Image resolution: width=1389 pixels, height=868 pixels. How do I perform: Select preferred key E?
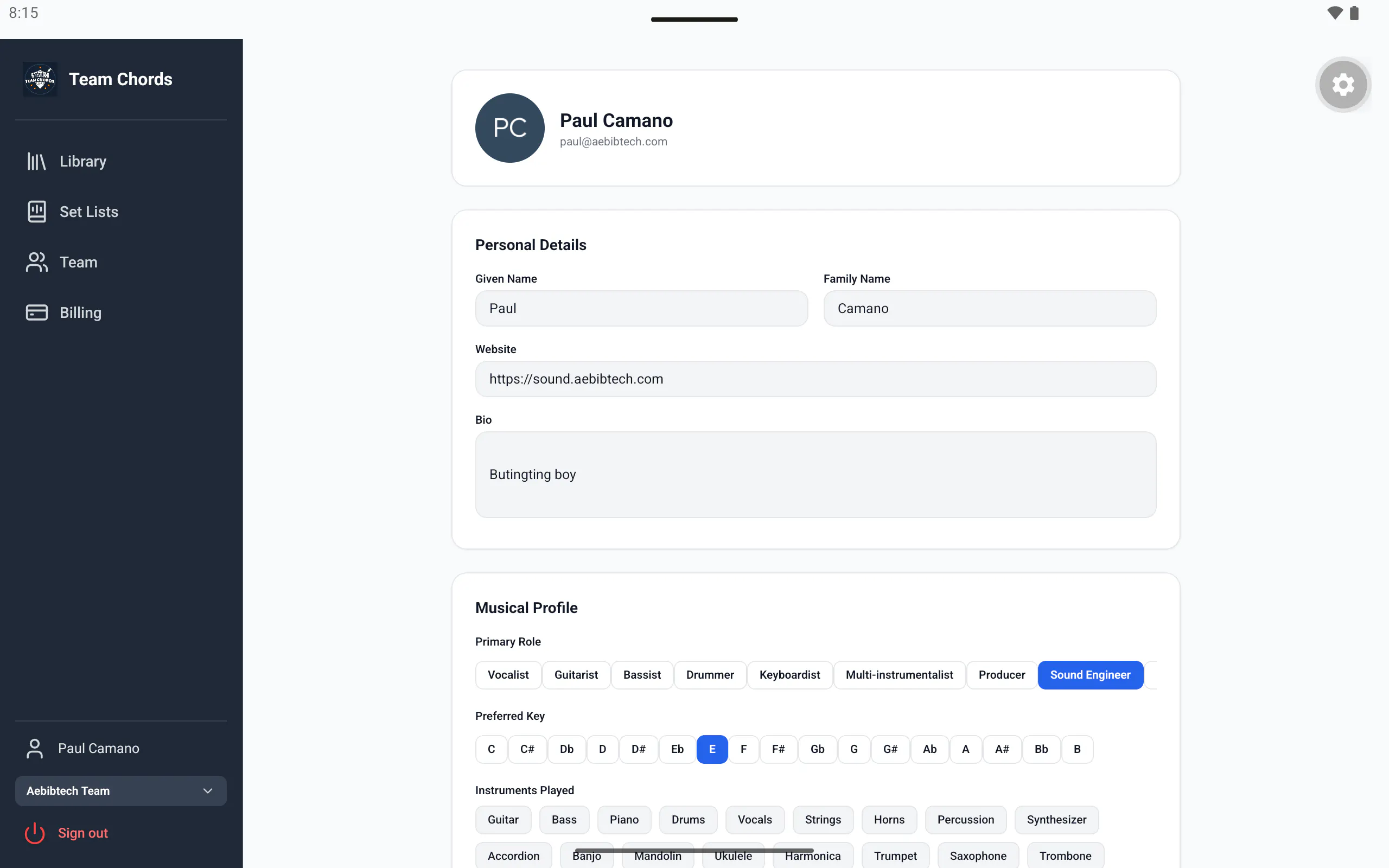(x=712, y=749)
